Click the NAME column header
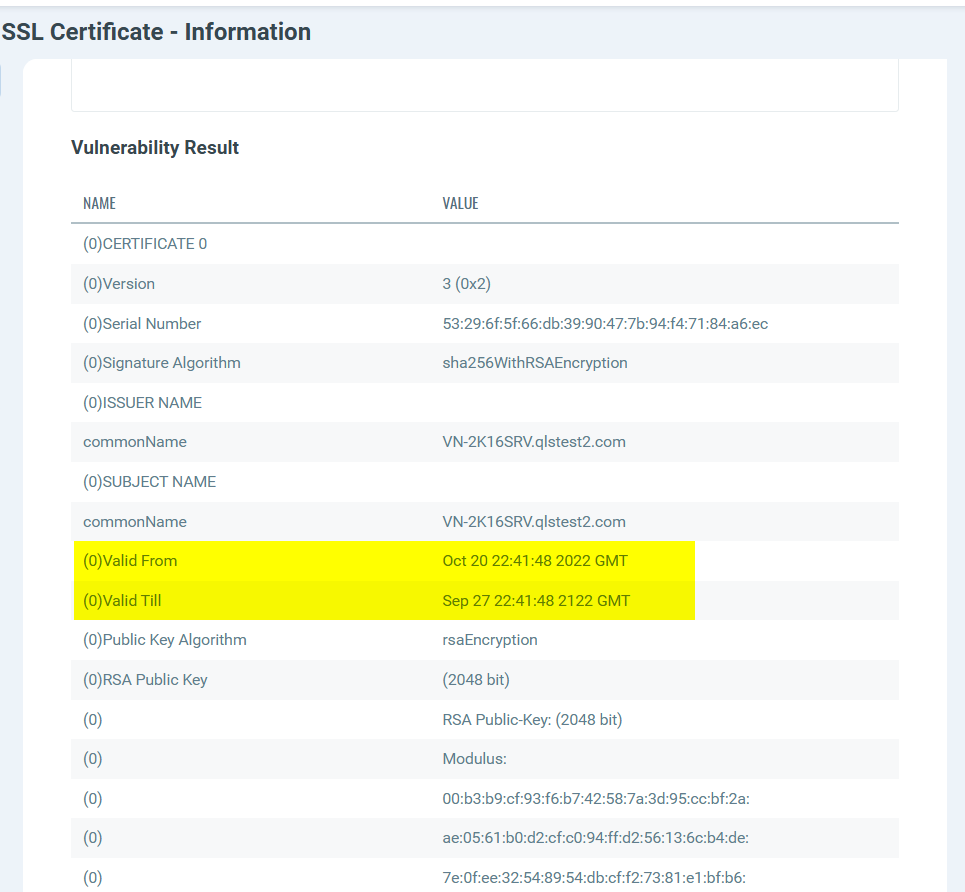The width and height of the screenshot is (965, 892). point(99,203)
